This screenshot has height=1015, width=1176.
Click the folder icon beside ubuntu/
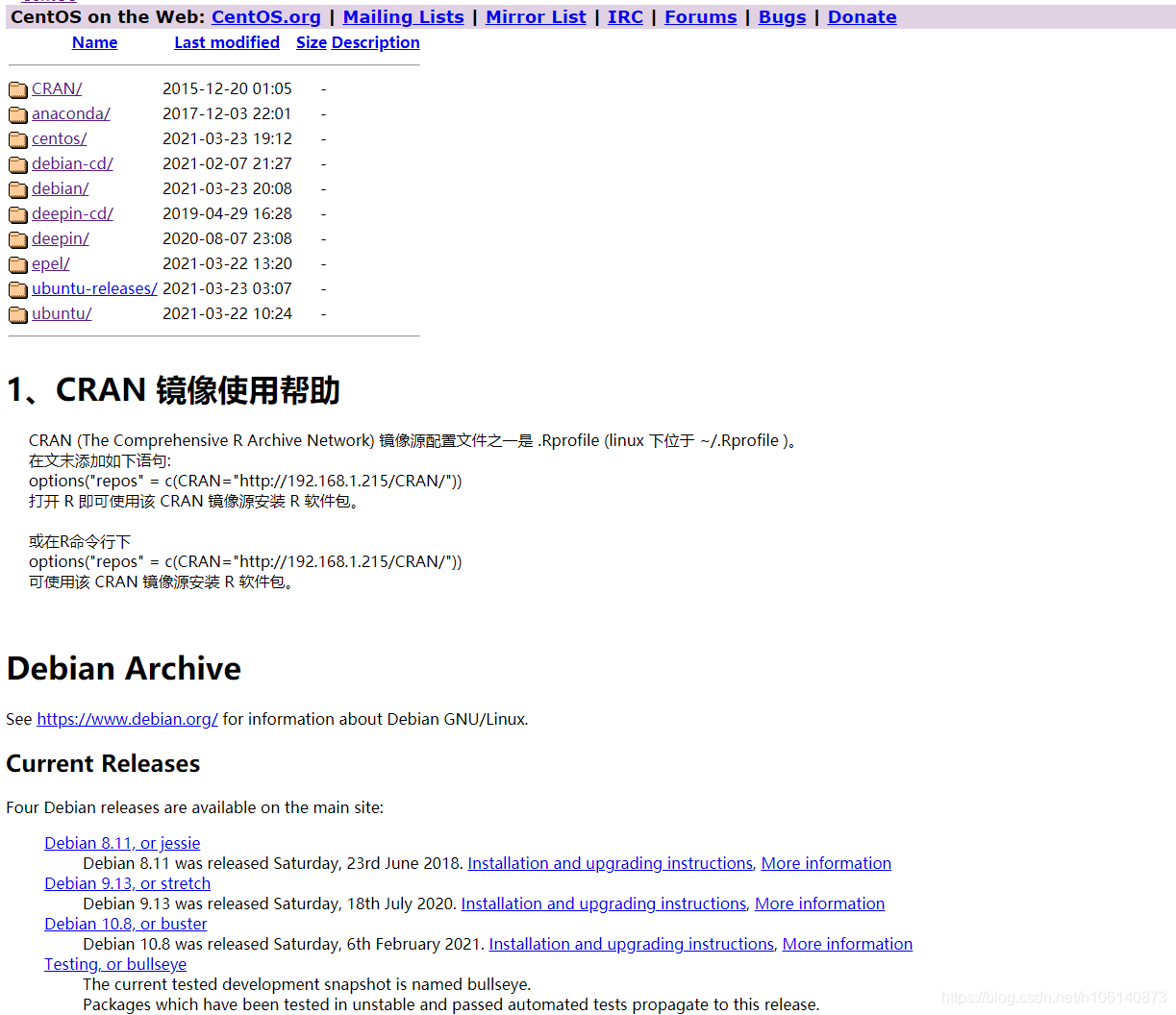[18, 314]
